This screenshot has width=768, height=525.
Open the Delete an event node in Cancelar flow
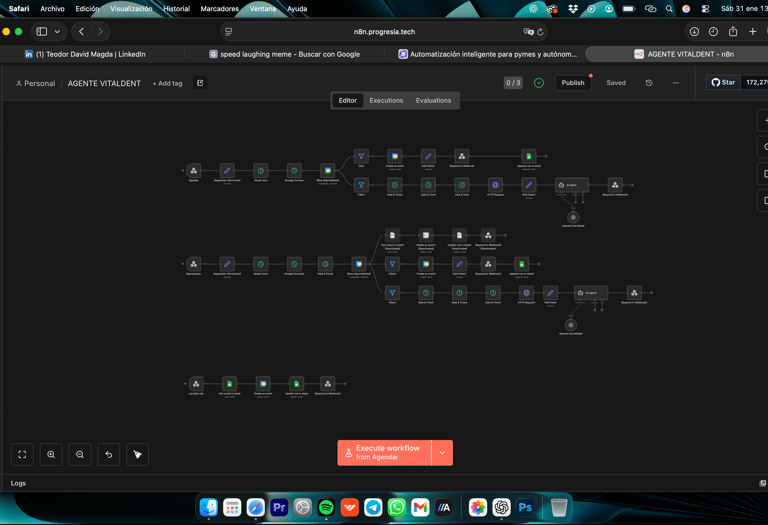click(x=263, y=384)
